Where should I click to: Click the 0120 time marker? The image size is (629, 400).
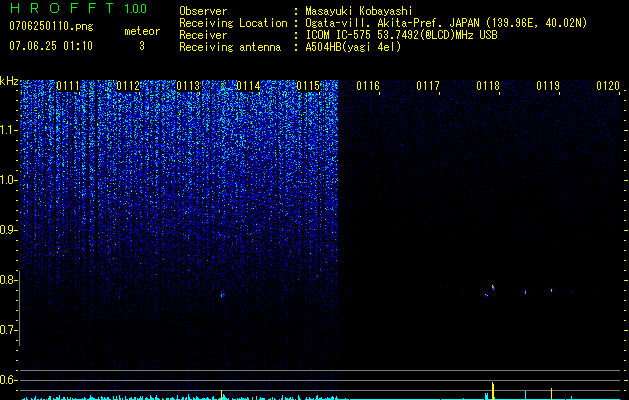click(x=608, y=86)
